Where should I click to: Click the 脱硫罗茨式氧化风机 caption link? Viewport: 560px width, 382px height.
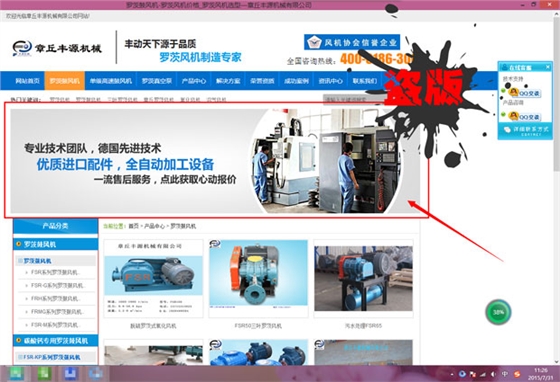coord(153,326)
